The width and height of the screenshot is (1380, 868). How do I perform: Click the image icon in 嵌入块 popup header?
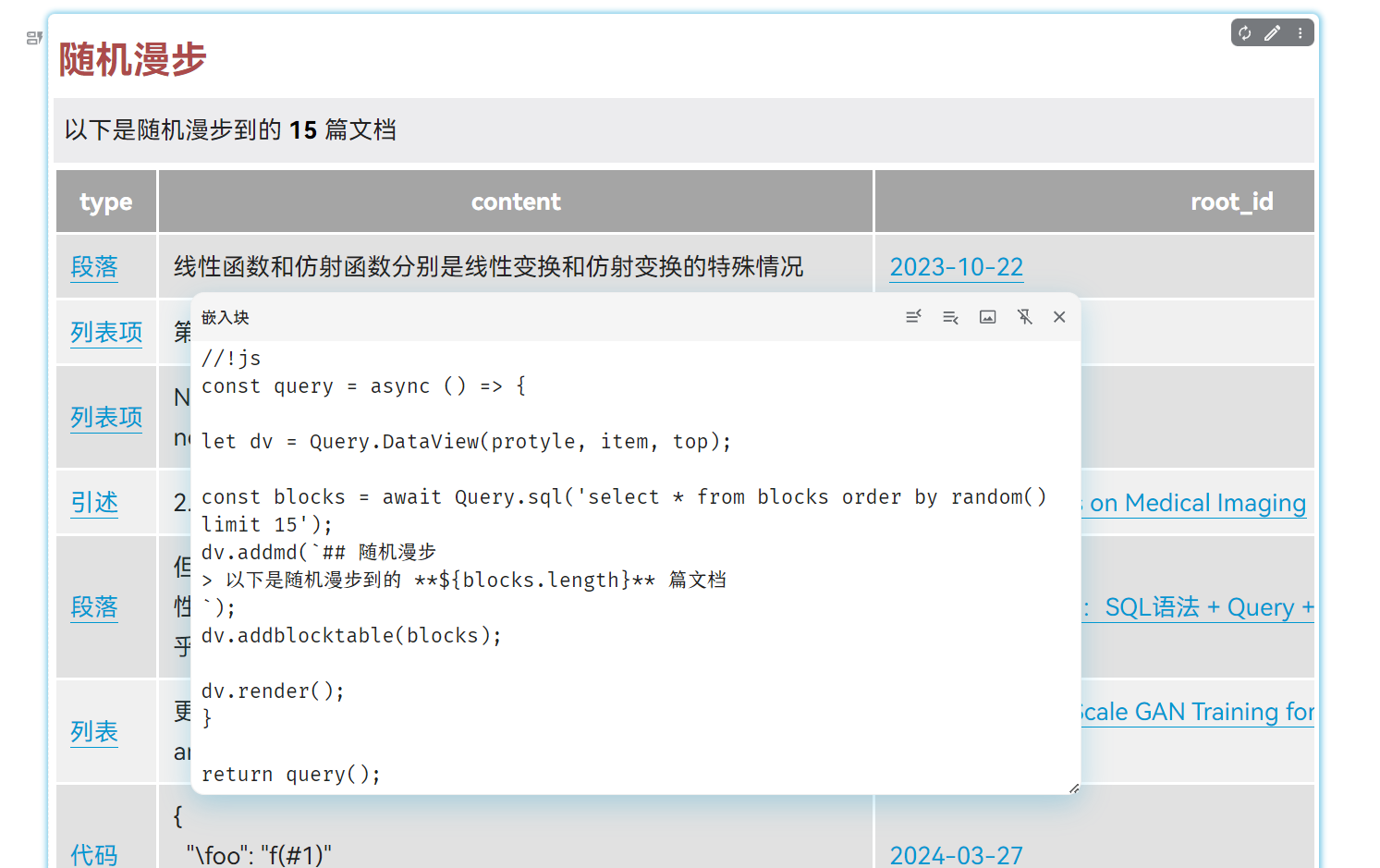(987, 317)
